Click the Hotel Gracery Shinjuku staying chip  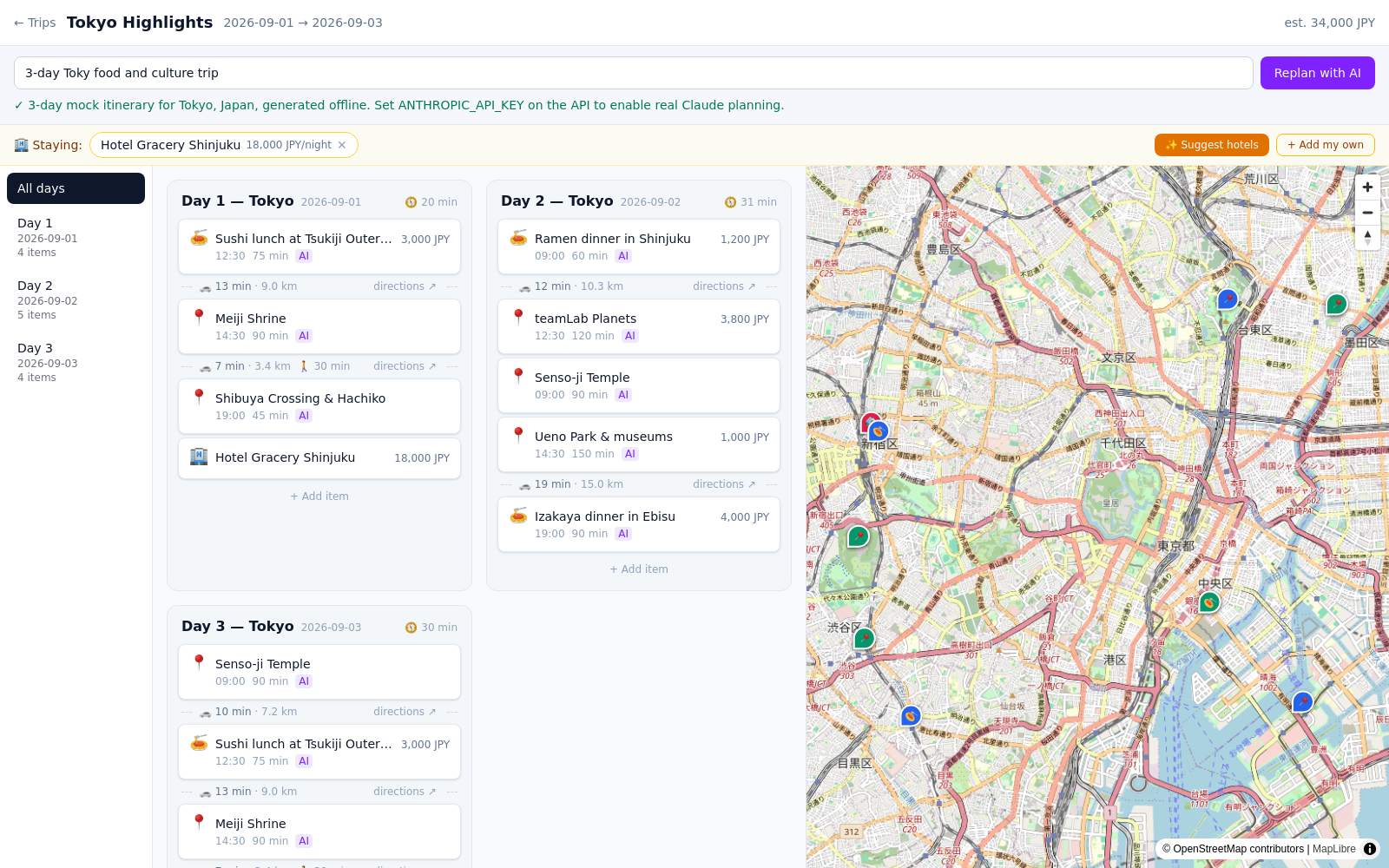tap(223, 145)
